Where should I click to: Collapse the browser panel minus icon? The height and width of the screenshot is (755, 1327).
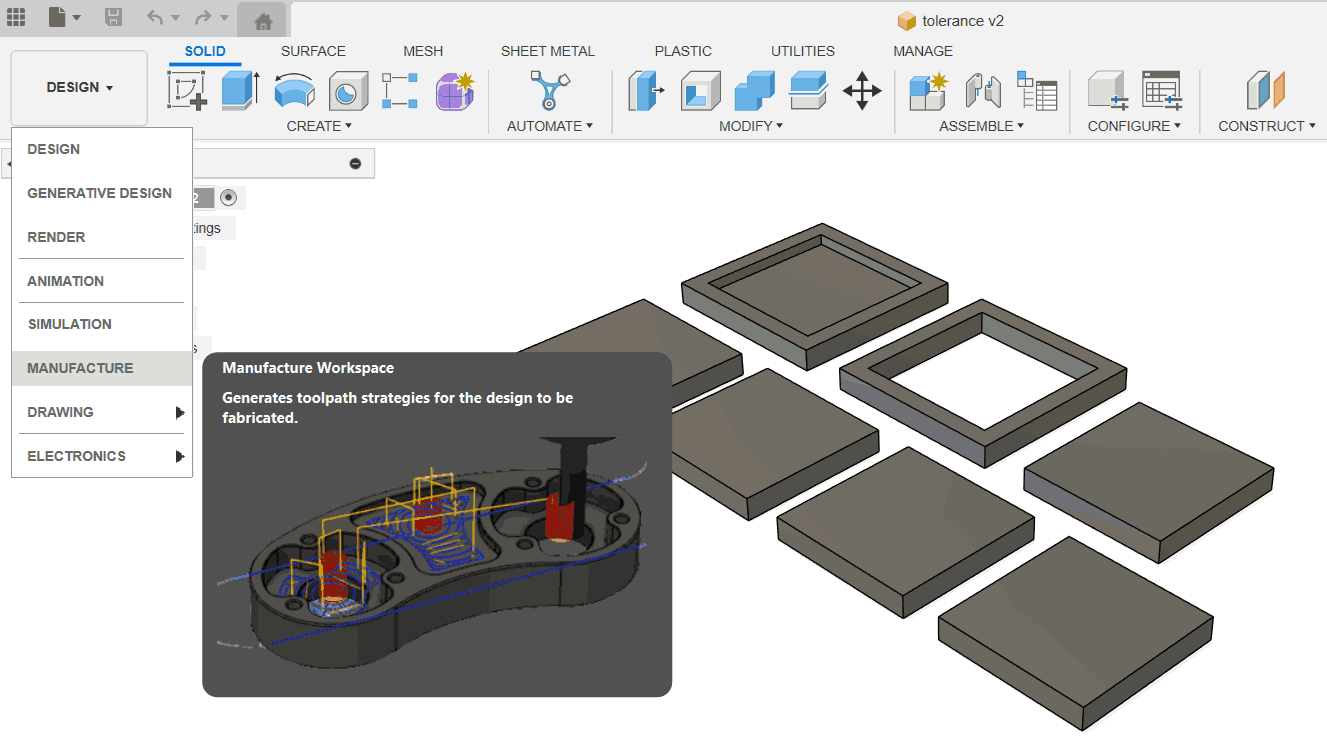(355, 164)
